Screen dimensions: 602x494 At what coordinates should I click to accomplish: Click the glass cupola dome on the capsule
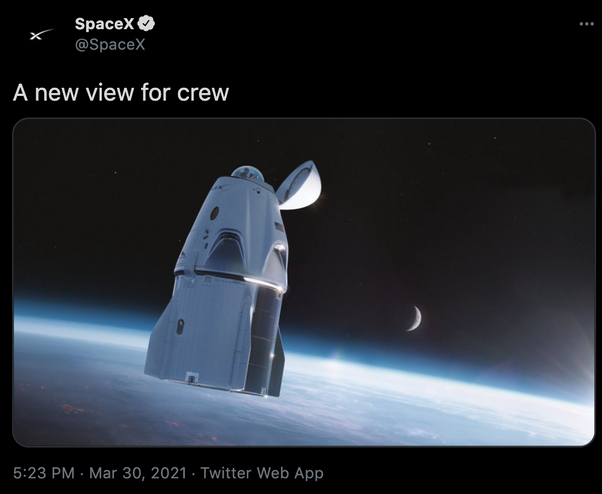(x=247, y=175)
